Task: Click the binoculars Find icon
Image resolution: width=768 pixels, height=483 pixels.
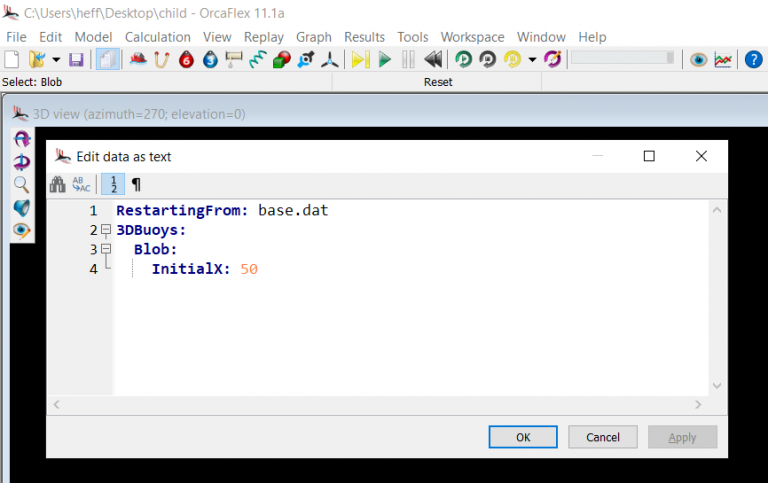Action: pos(58,185)
